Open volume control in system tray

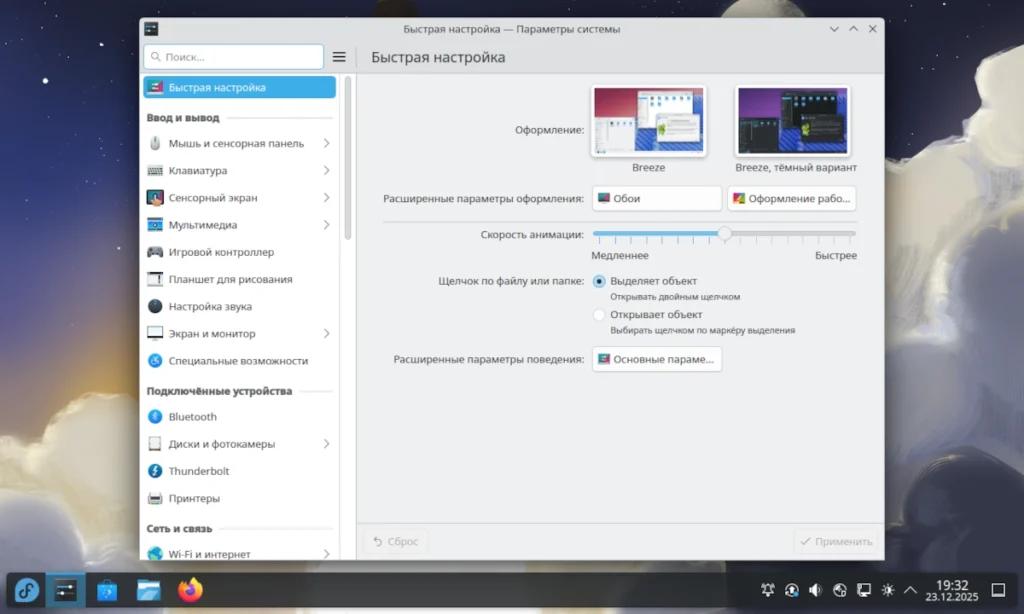pyautogui.click(x=816, y=590)
